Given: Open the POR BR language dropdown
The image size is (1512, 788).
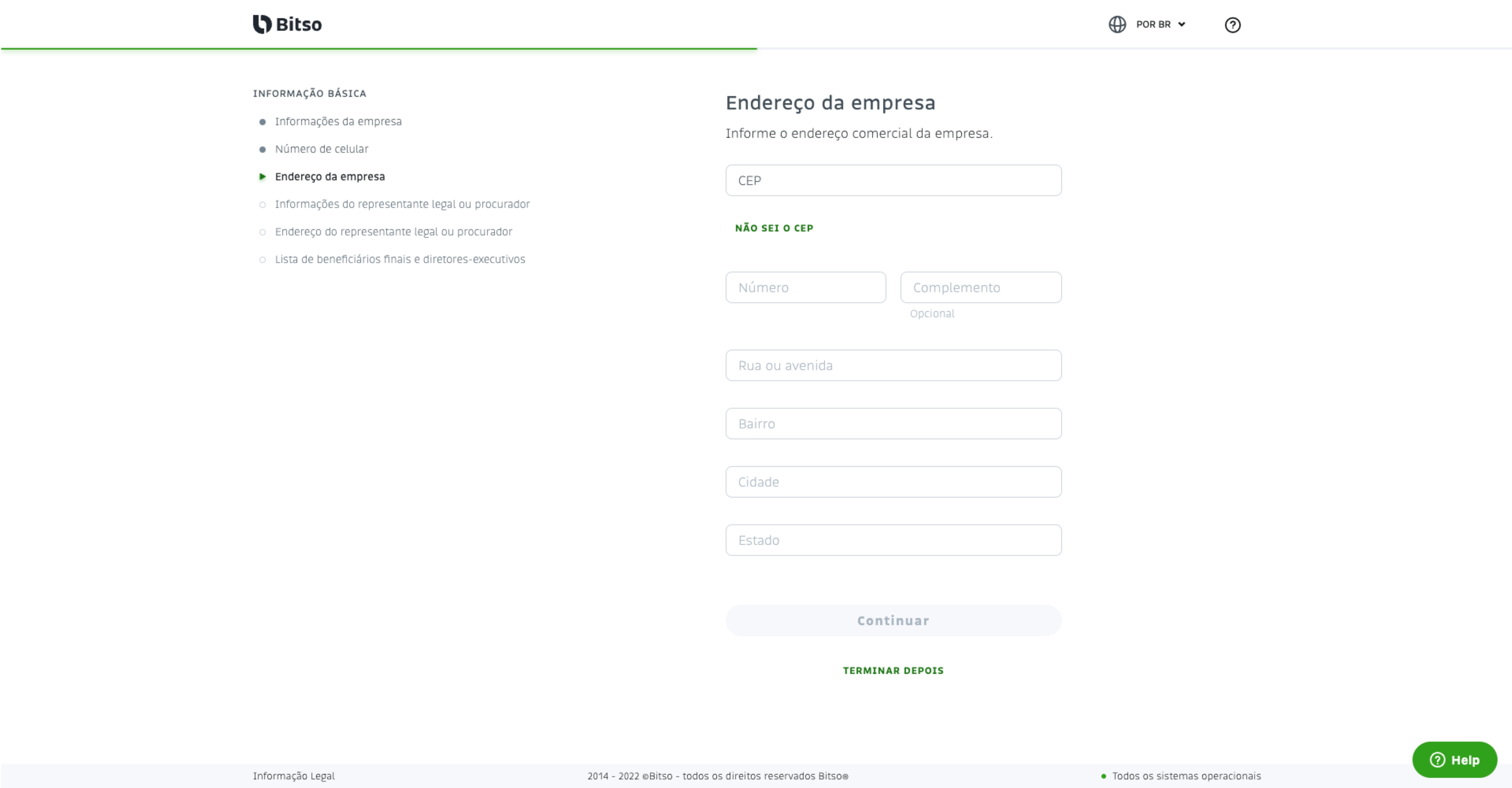Looking at the screenshot, I should pos(1160,24).
